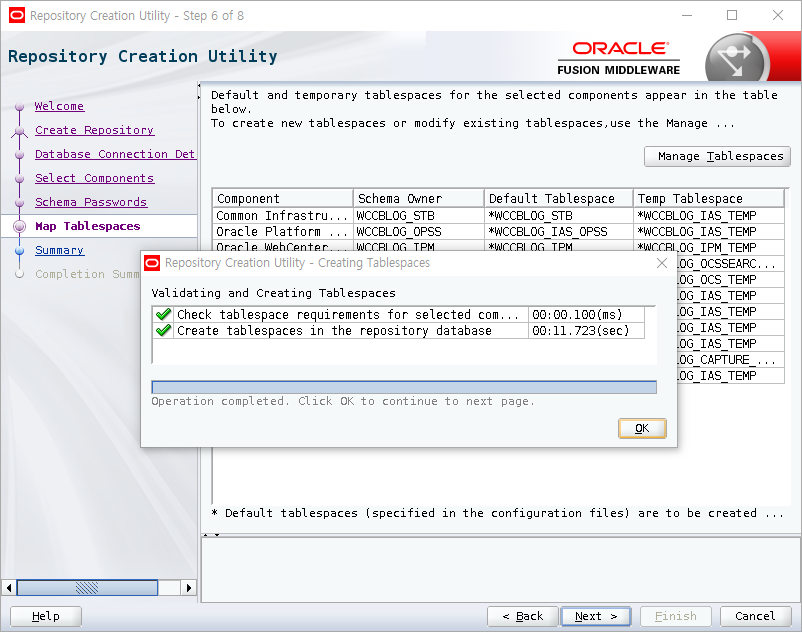Jump to Schema Passwords step
Screen dimensions: 802x632
tap(91, 202)
